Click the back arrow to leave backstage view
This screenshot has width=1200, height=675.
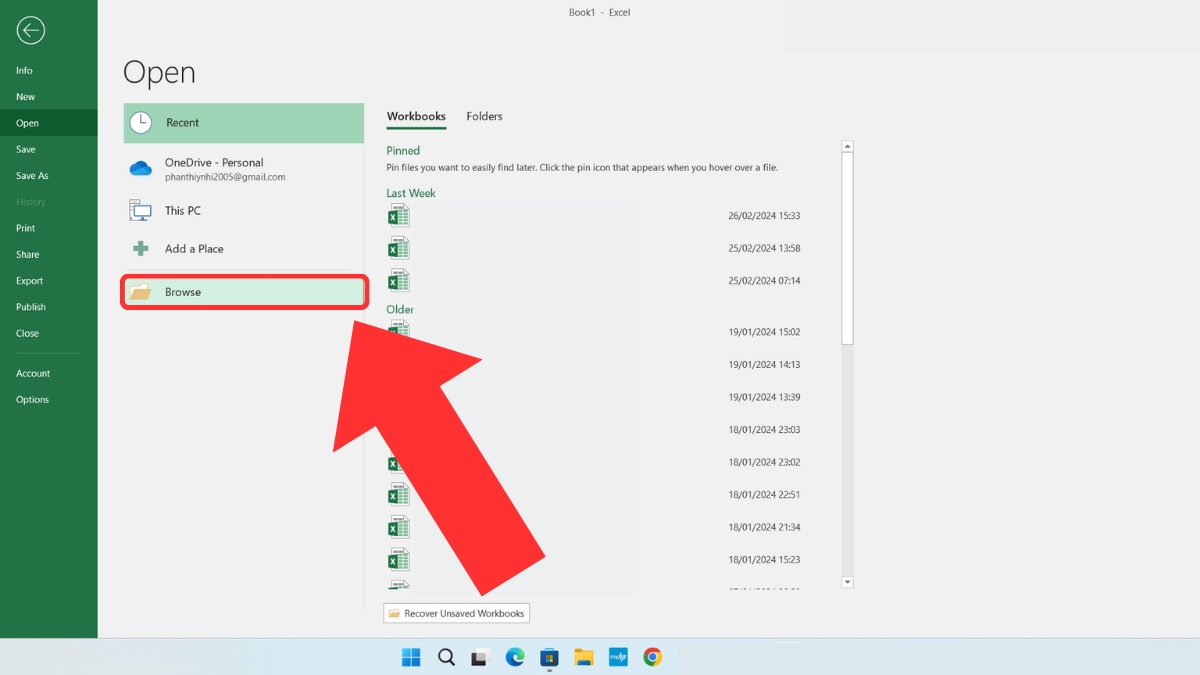tap(30, 30)
